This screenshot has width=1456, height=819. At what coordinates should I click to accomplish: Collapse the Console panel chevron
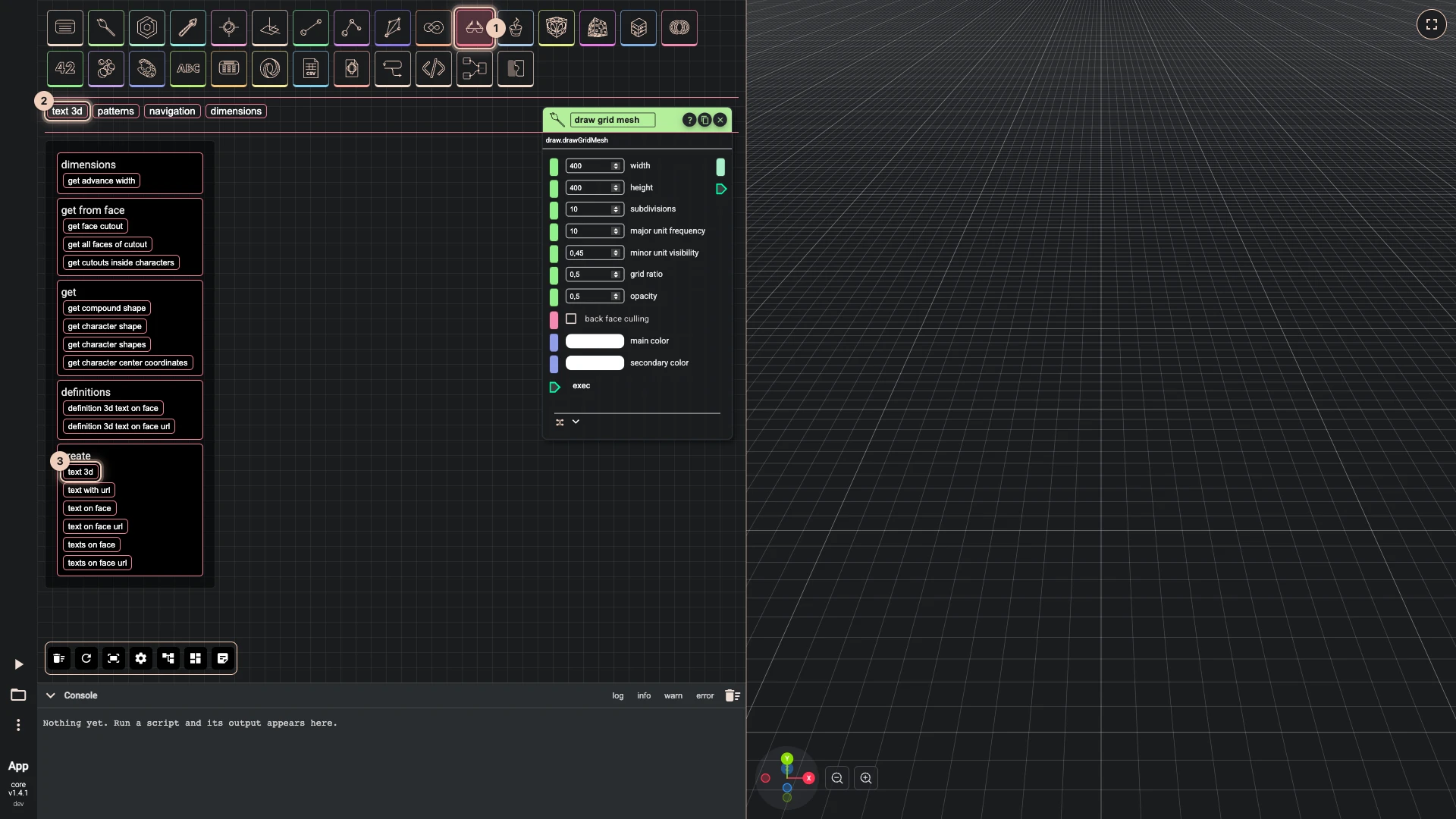point(51,695)
